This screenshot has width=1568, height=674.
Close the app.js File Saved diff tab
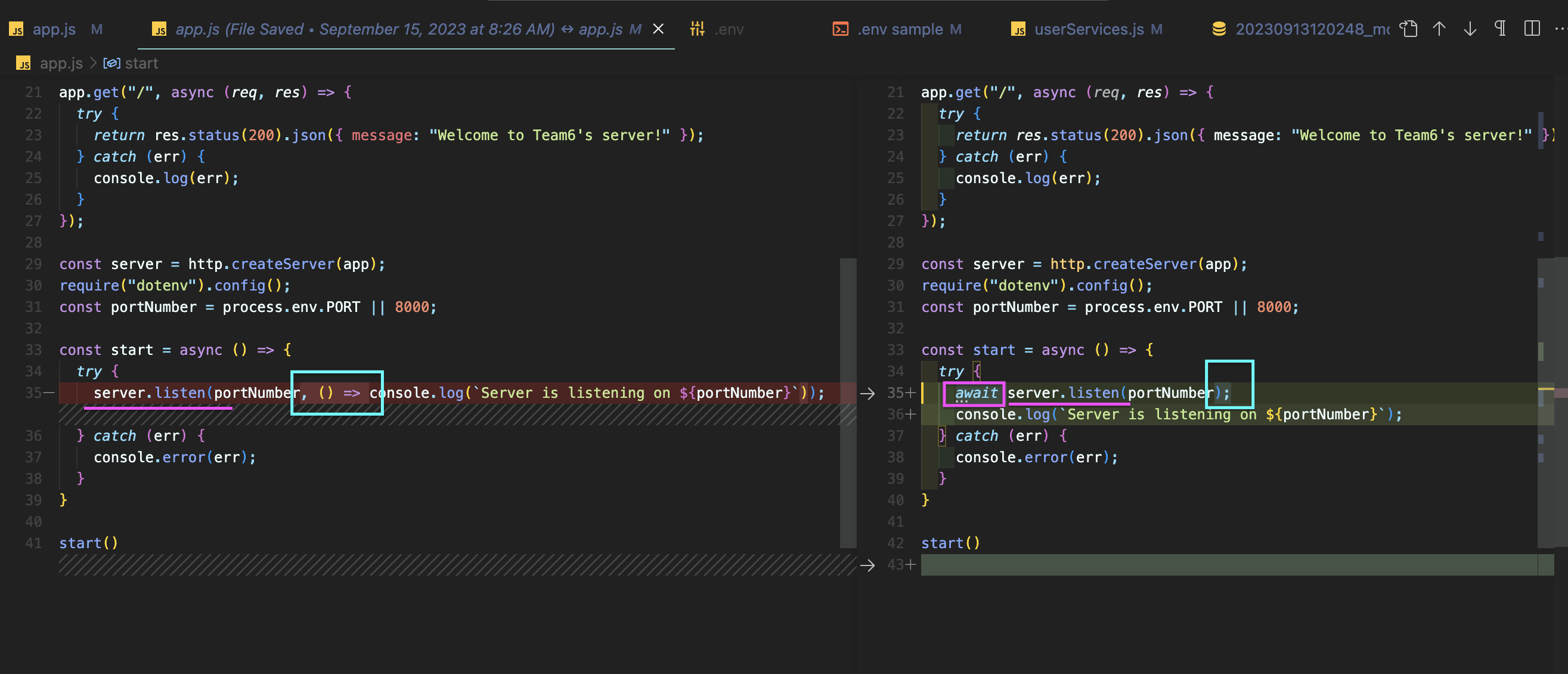(x=658, y=29)
